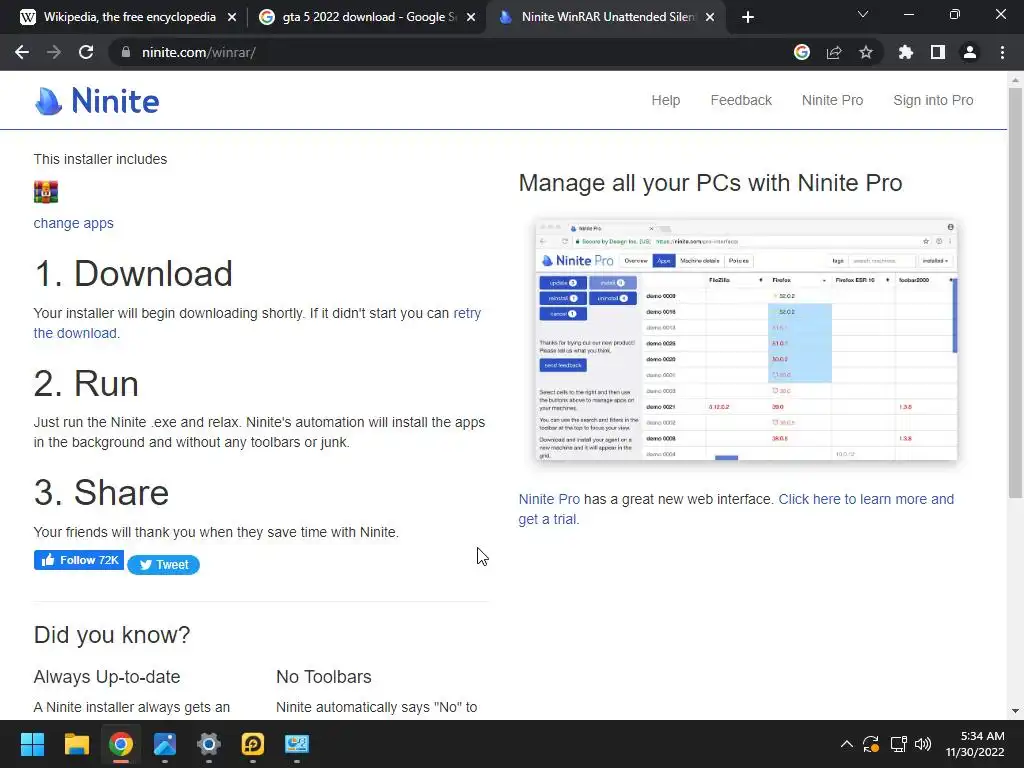Select the Ninite WinRAR tab
The width and height of the screenshot is (1024, 768).
(x=605, y=17)
